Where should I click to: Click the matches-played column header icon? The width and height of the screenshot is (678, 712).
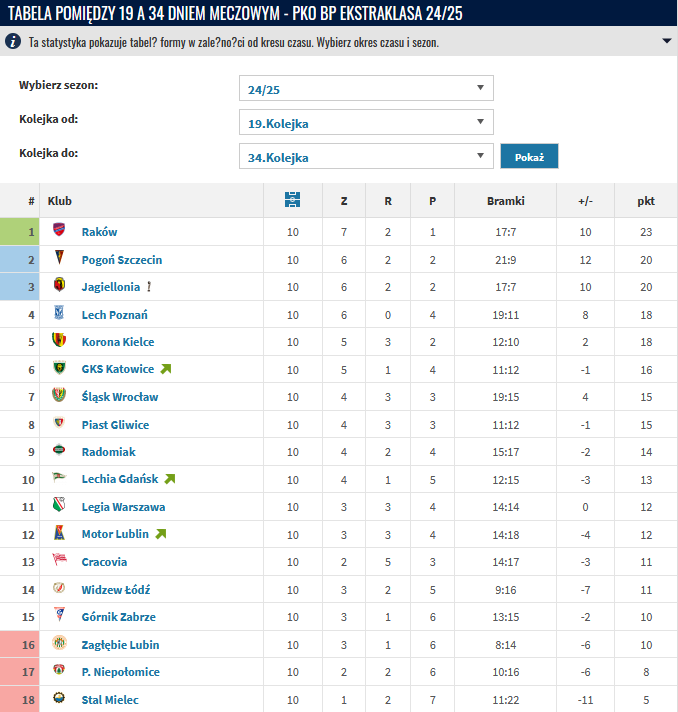[x=292, y=200]
